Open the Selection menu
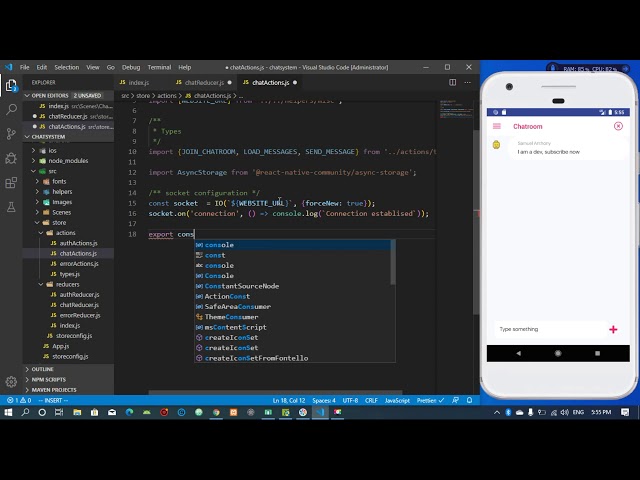Image resolution: width=640 pixels, height=480 pixels. (67, 67)
